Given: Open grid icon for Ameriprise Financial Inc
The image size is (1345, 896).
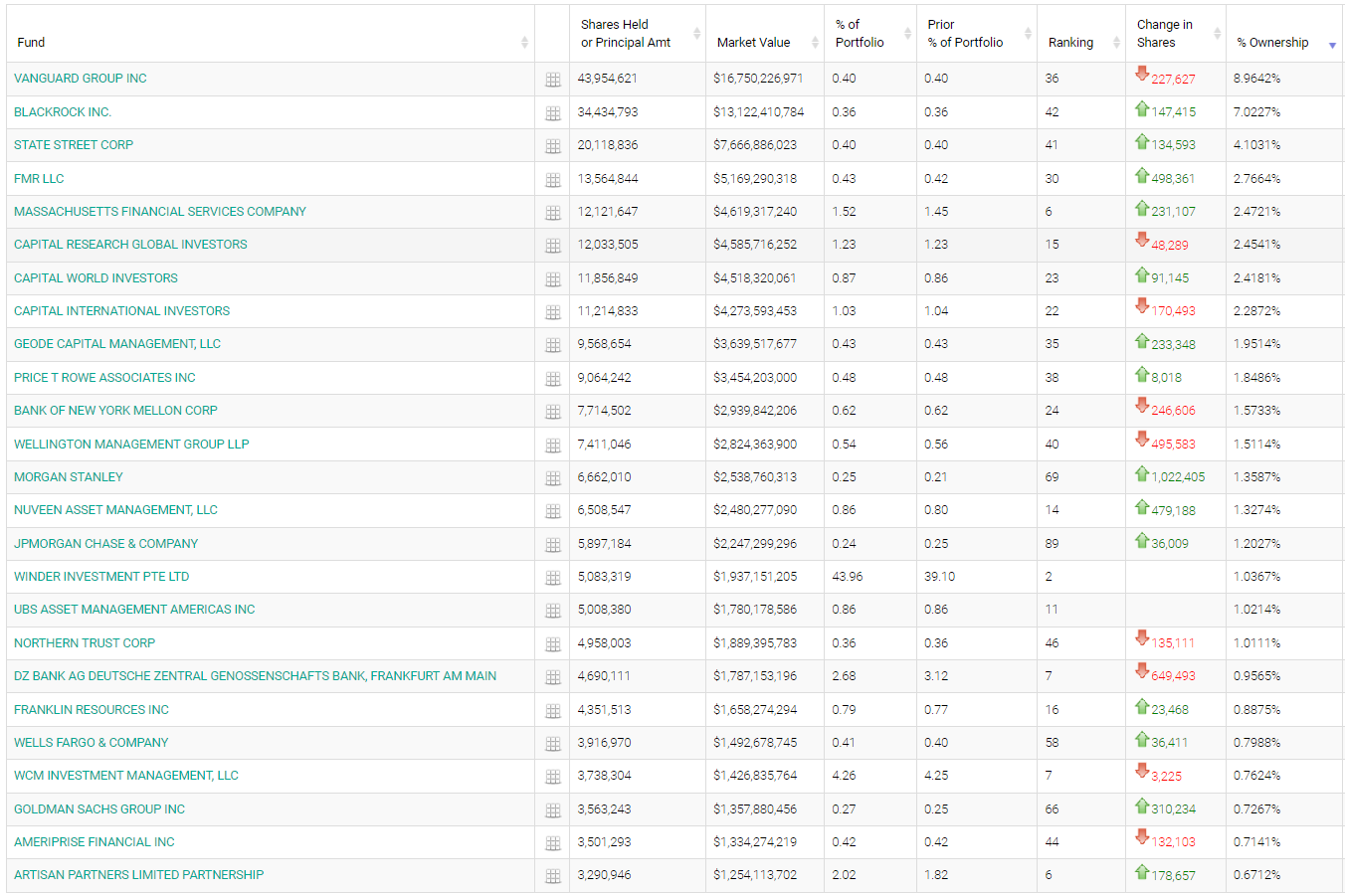Looking at the screenshot, I should (x=553, y=843).
